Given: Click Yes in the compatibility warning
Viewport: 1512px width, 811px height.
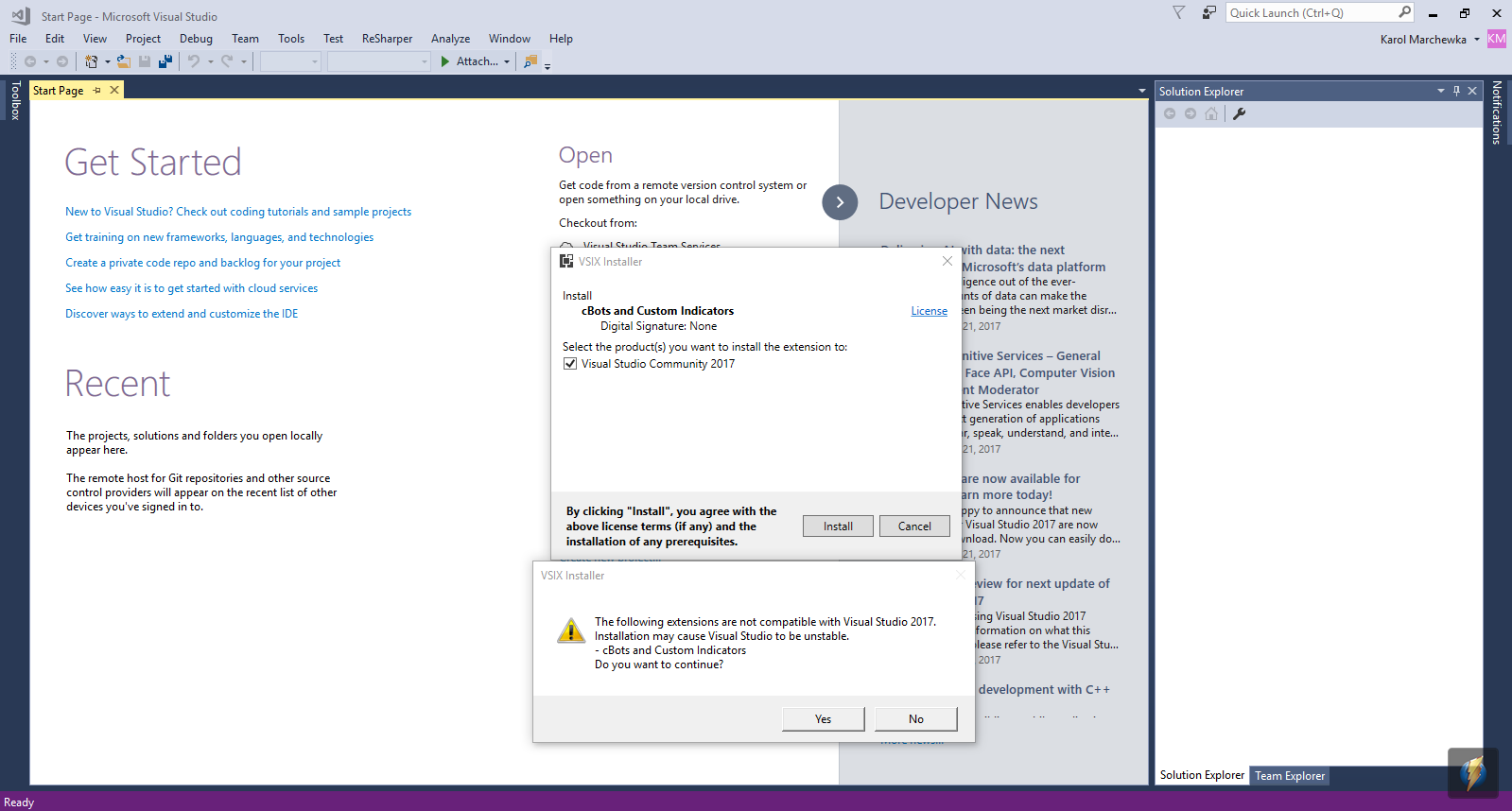Looking at the screenshot, I should pos(823,719).
